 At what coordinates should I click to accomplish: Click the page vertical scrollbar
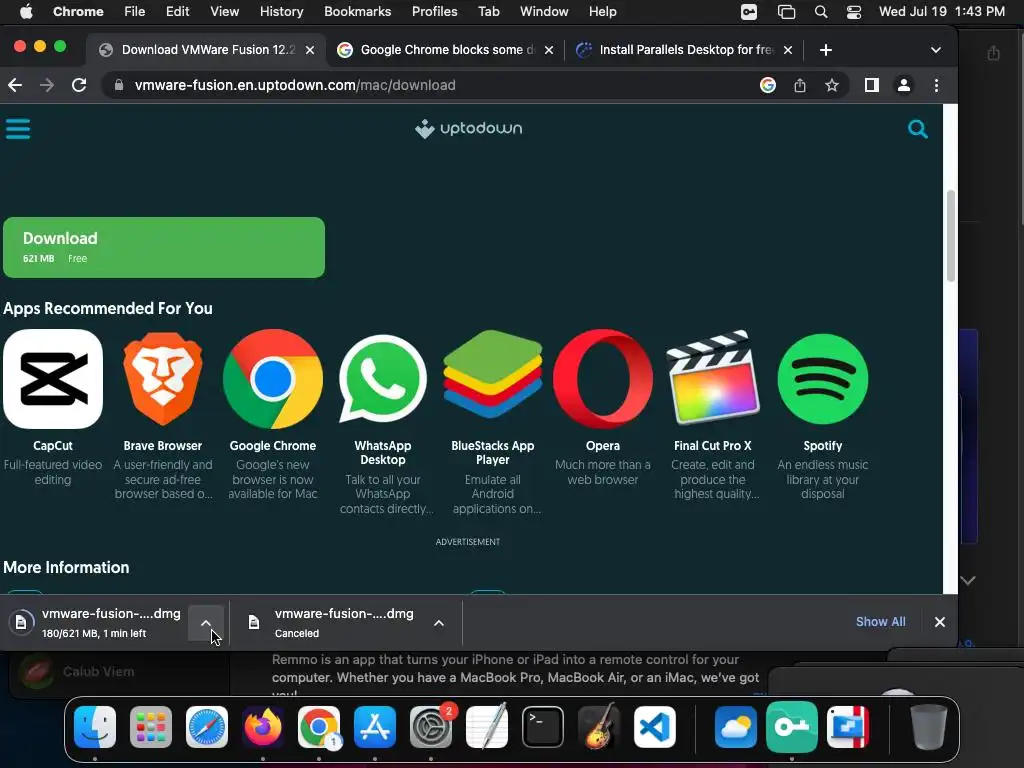tap(951, 236)
